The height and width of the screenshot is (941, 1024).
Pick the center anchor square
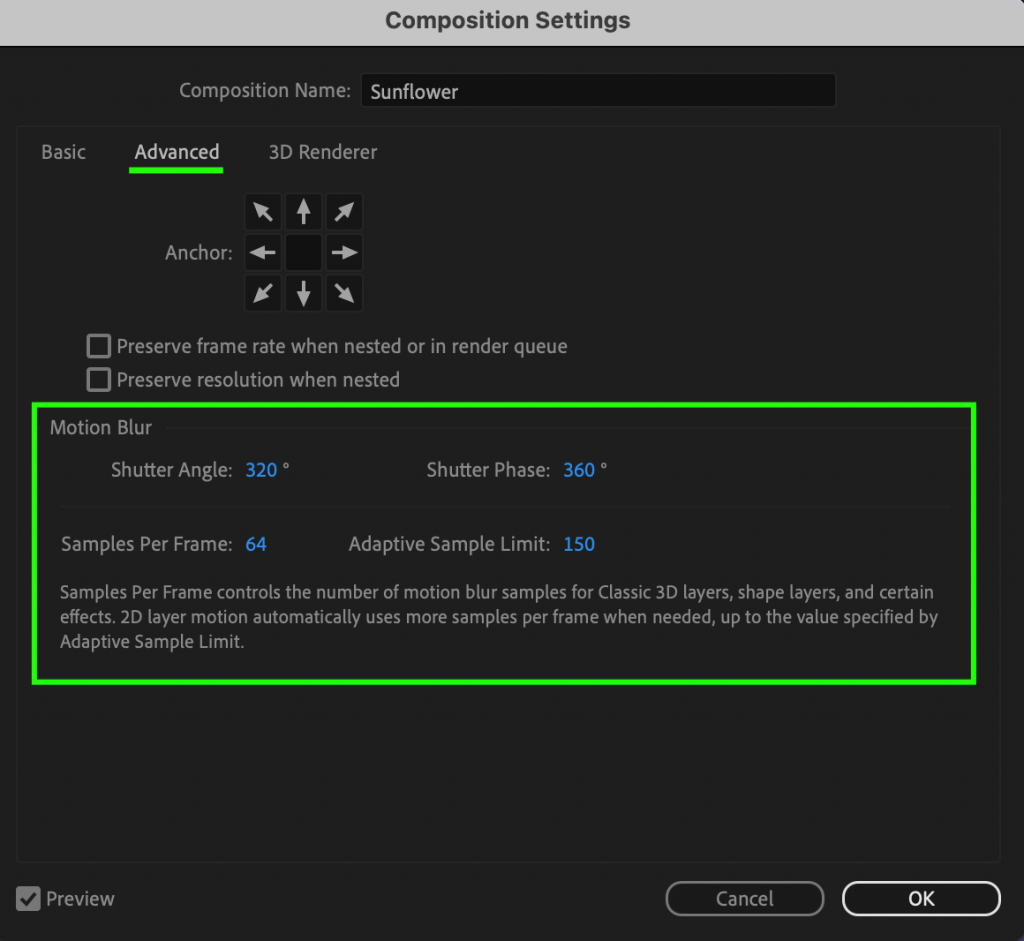click(x=304, y=253)
